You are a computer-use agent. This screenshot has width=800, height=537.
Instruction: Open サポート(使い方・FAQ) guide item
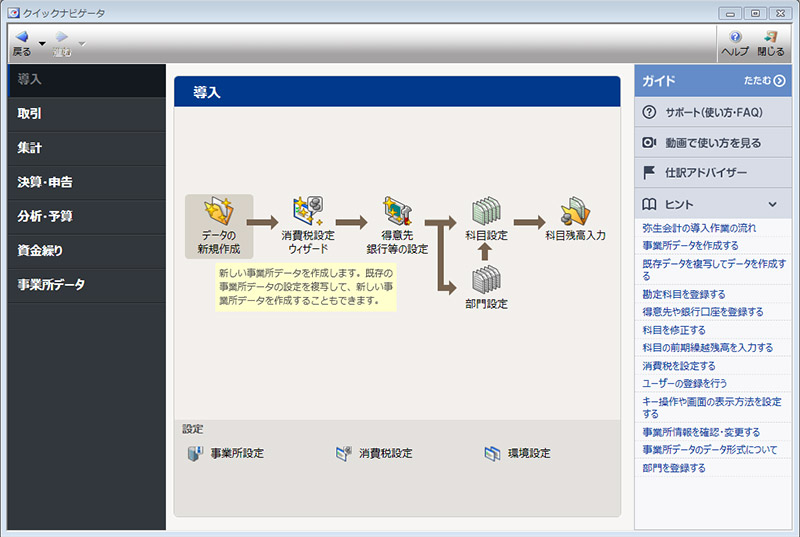click(713, 112)
